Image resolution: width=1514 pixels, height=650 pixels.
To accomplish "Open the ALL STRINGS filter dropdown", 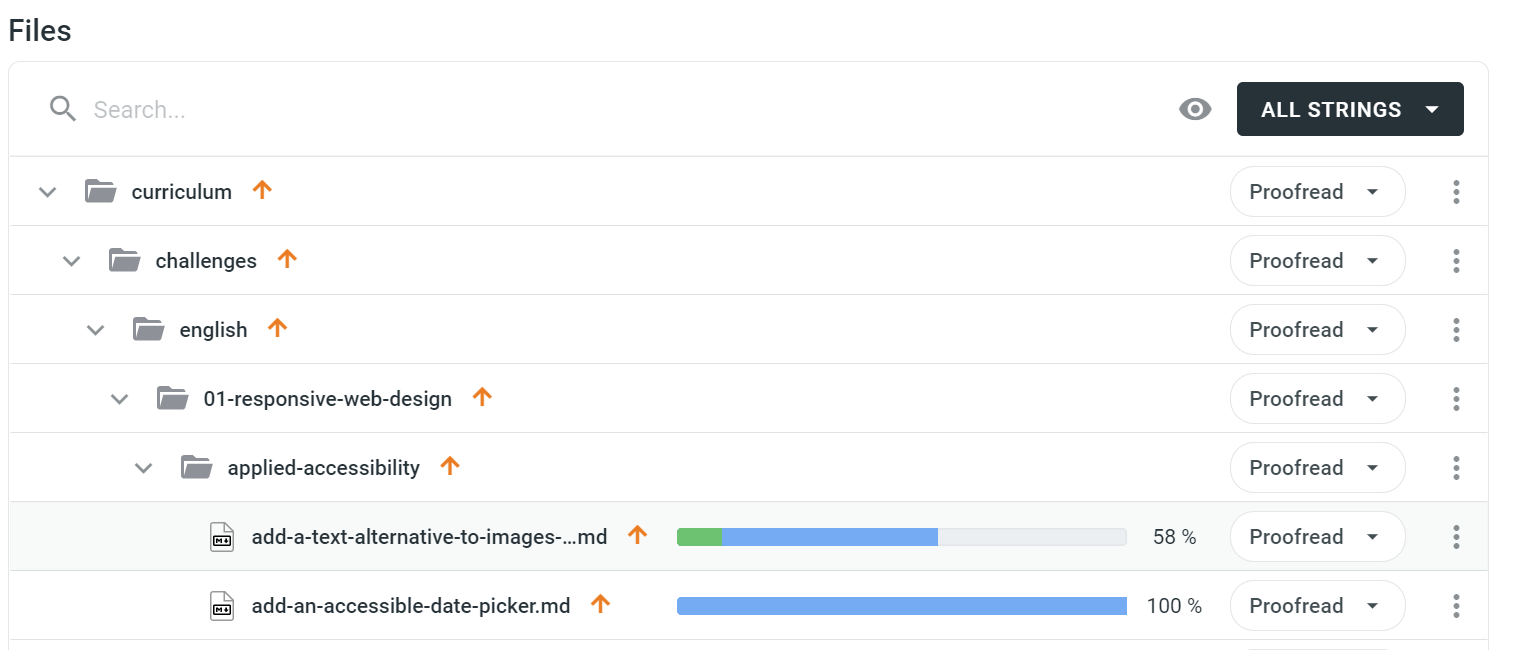I will pyautogui.click(x=1350, y=109).
